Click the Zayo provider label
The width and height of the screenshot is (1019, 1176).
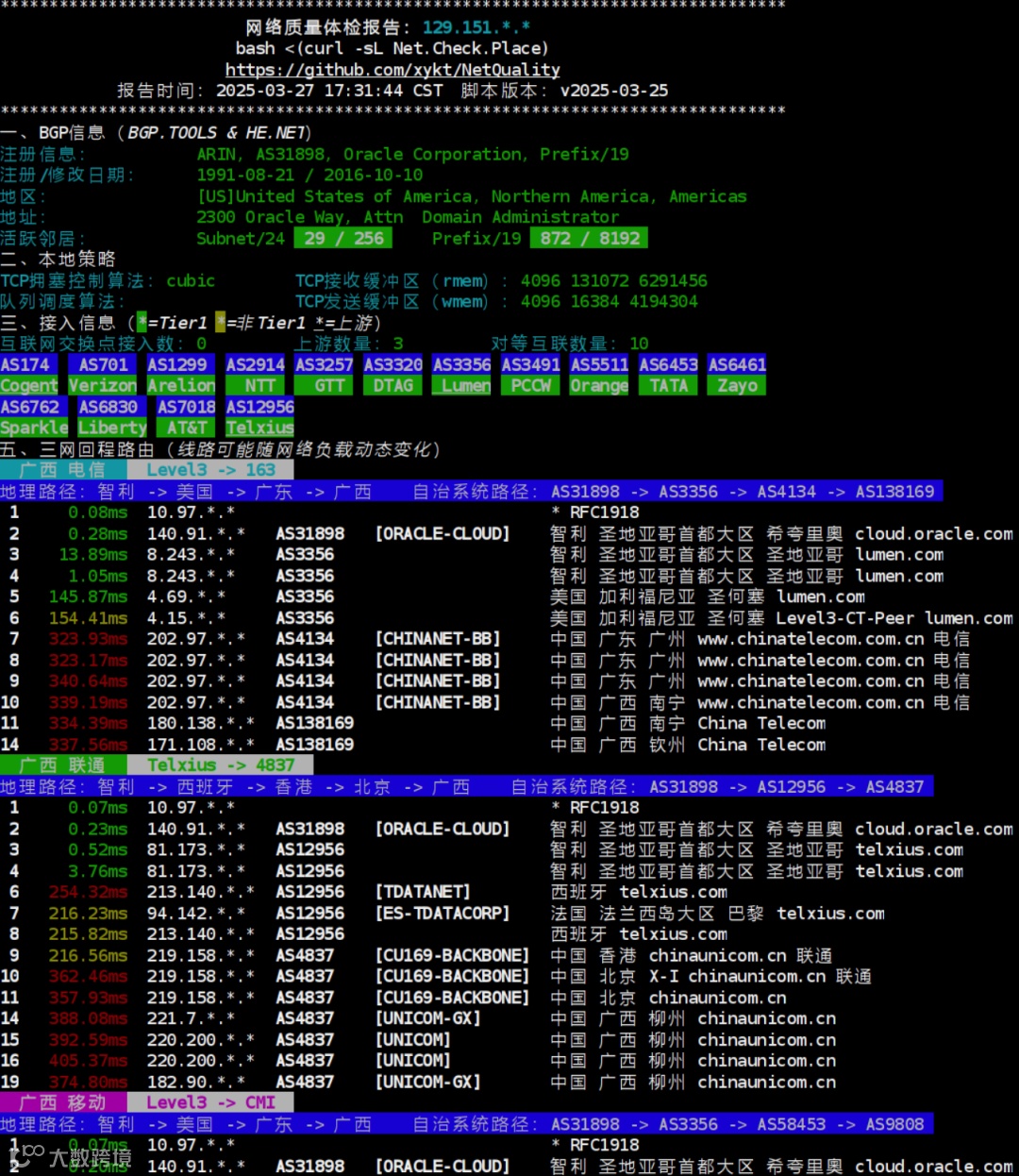(737, 385)
